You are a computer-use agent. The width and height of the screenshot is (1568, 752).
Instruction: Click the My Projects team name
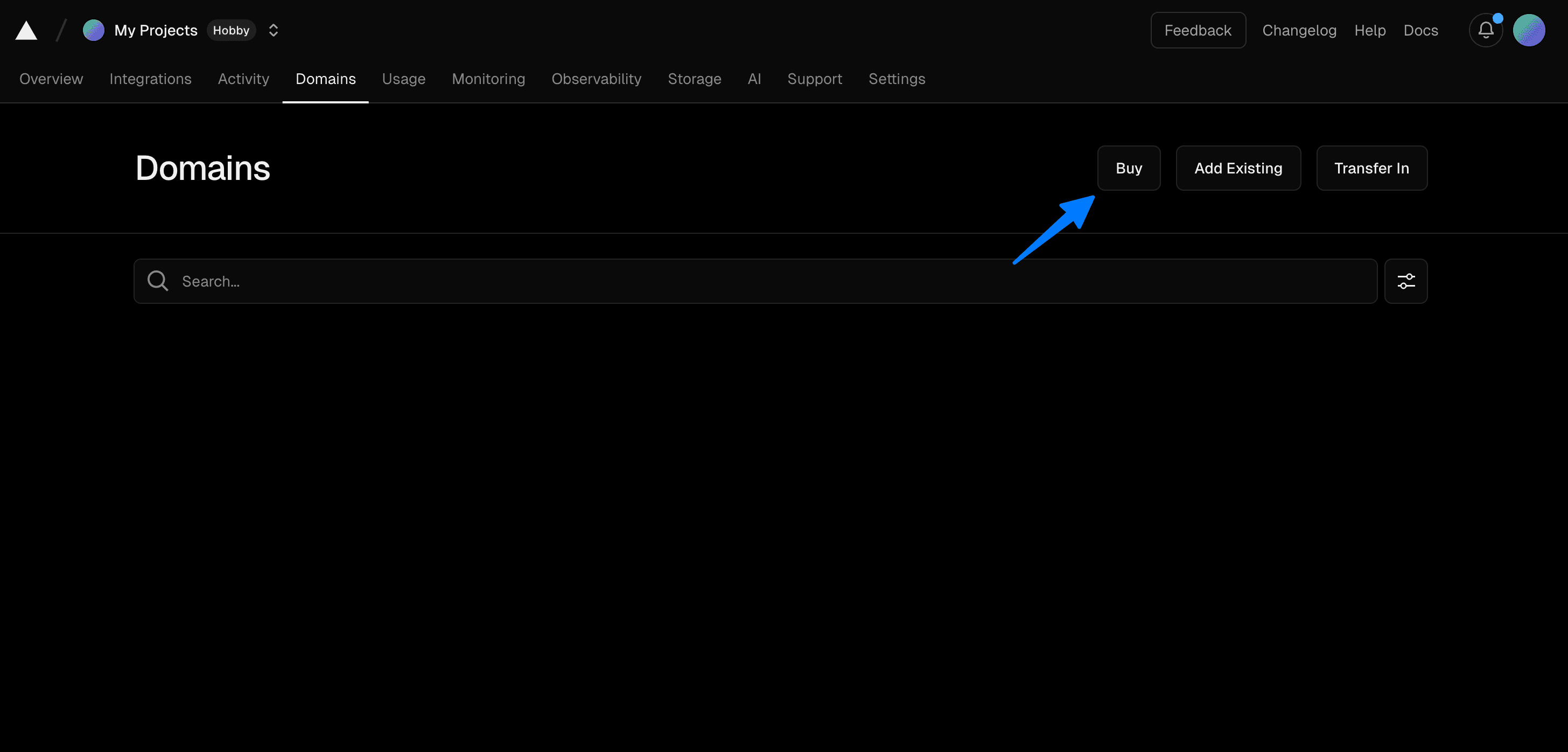pyautogui.click(x=156, y=31)
